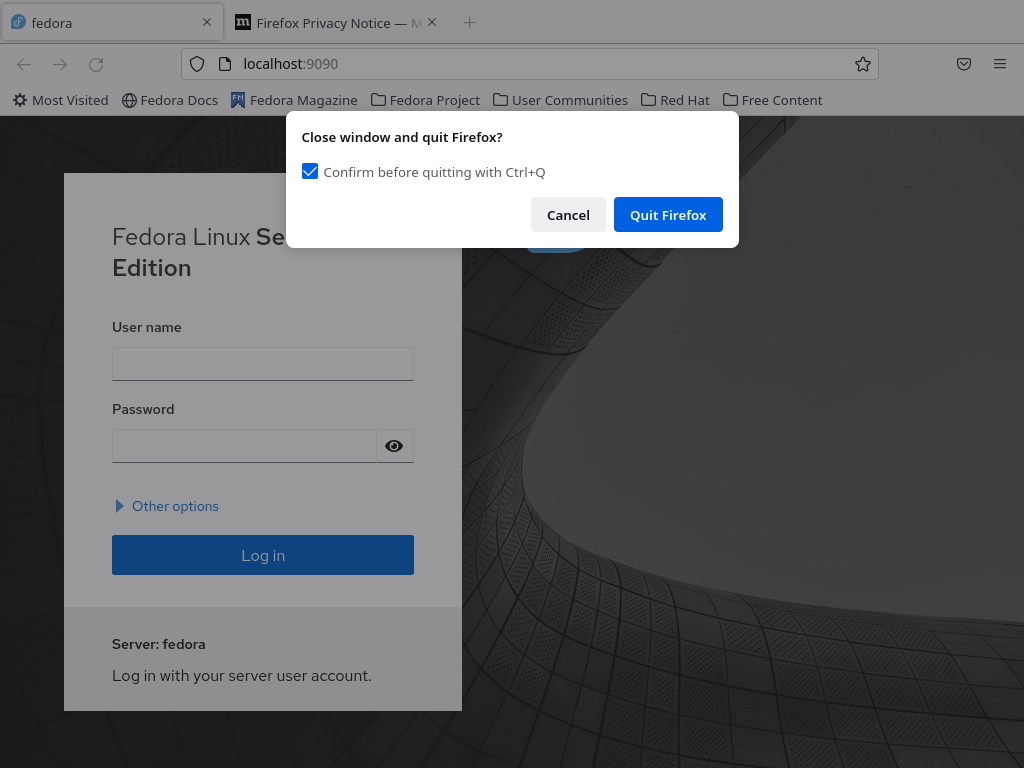Cancel the quit dialog
1024x768 pixels.
568,215
